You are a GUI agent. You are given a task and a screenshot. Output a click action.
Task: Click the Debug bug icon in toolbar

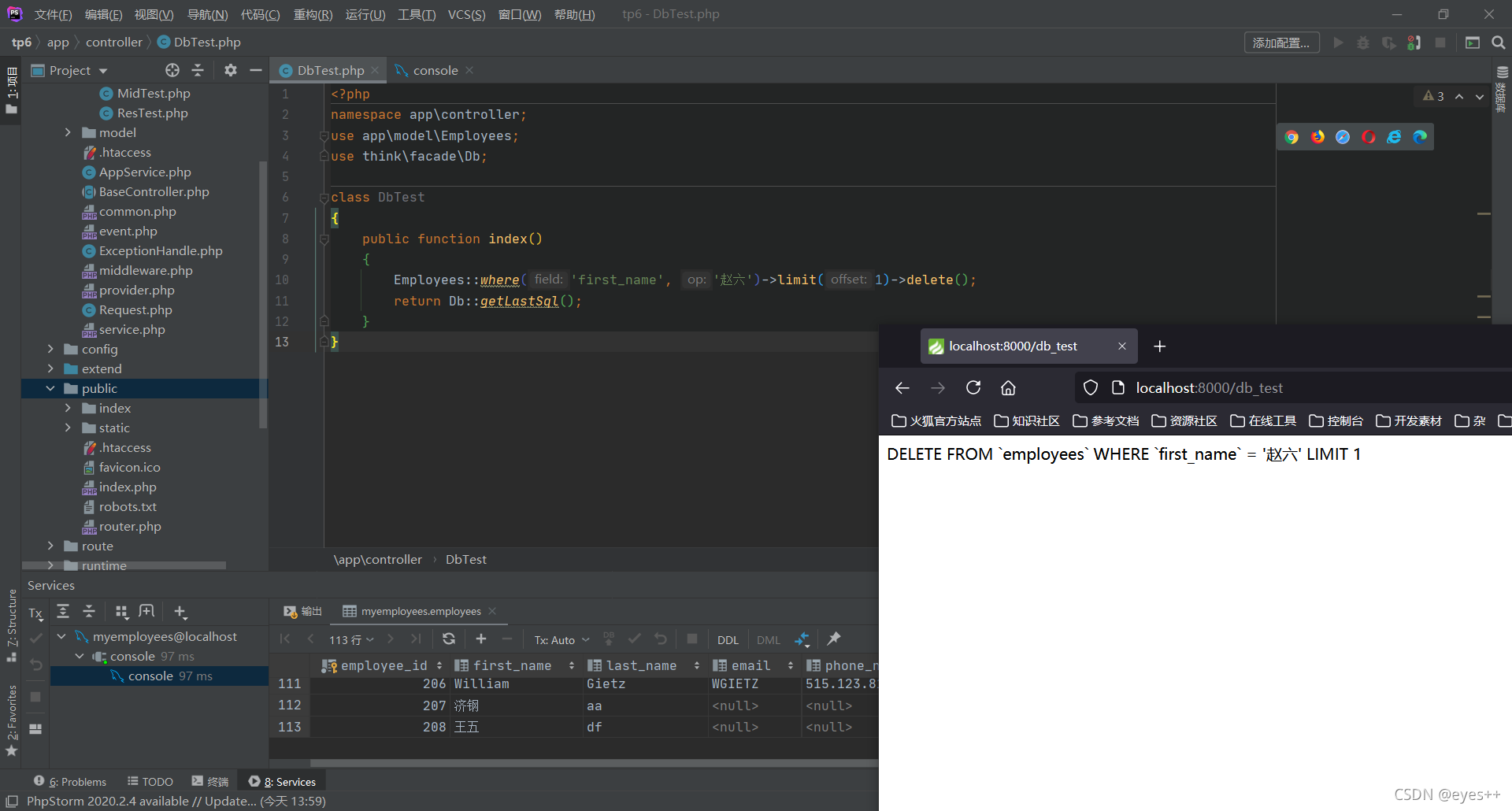[1363, 43]
